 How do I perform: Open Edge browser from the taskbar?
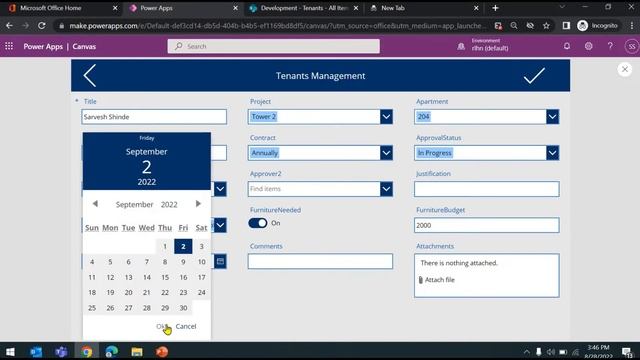111,351
